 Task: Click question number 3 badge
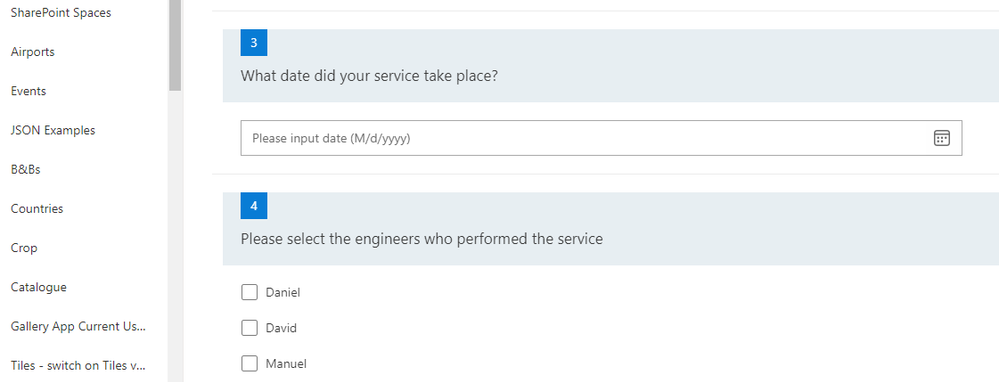[254, 43]
